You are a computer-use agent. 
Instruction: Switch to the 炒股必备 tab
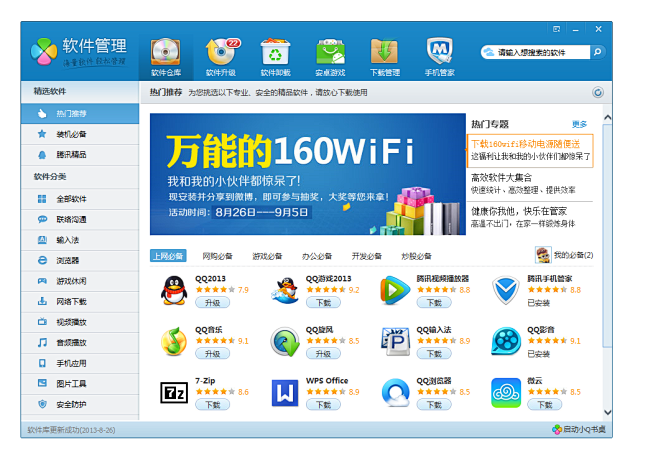(416, 256)
